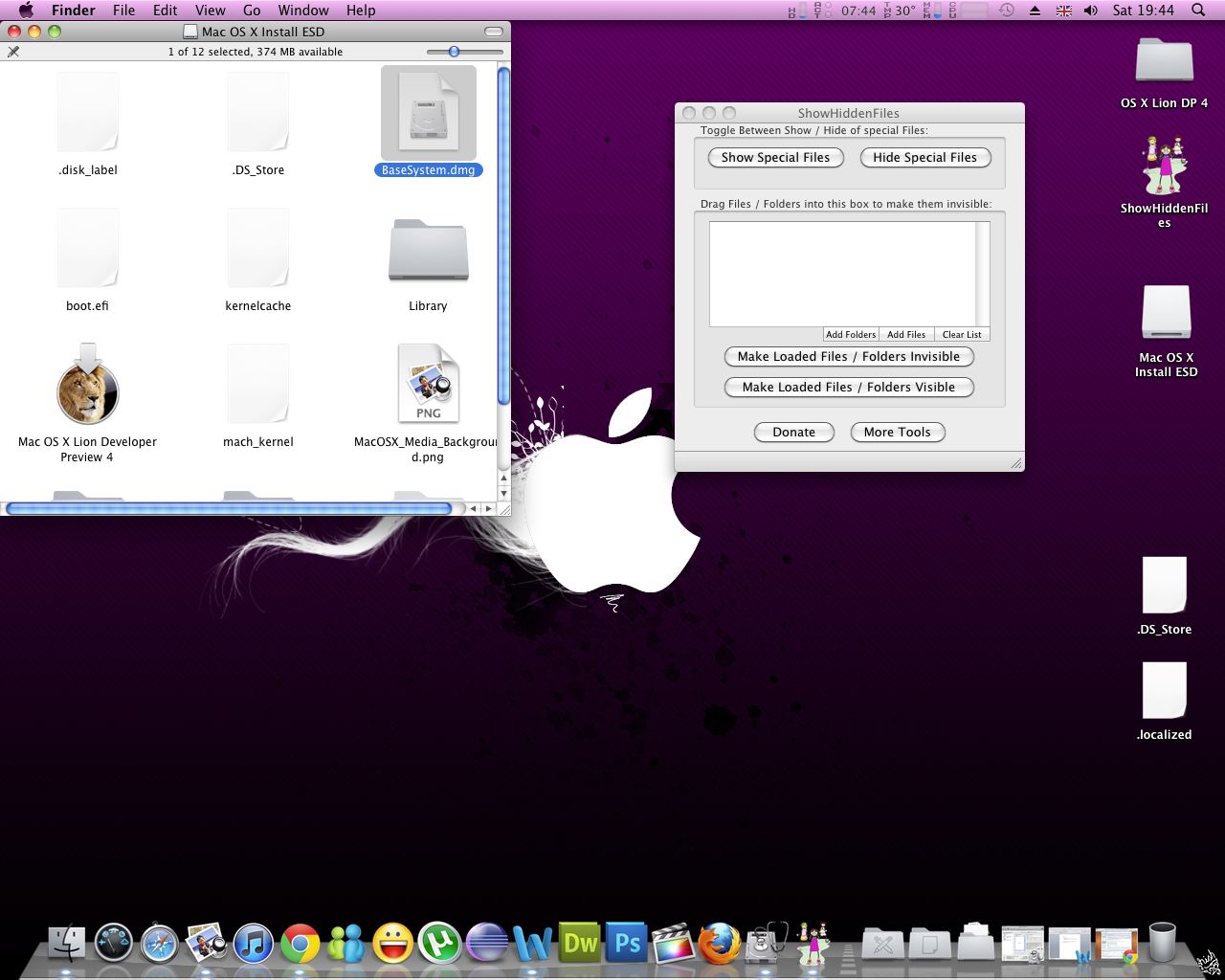Viewport: 1225px width, 980px height.
Task: Select the boot.efi file
Action: (87, 260)
